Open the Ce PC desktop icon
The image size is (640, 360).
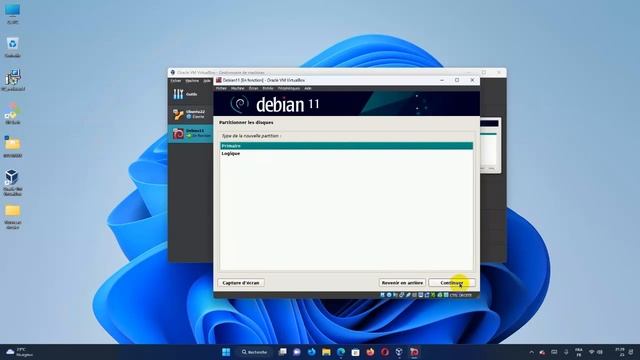[x=12, y=14]
